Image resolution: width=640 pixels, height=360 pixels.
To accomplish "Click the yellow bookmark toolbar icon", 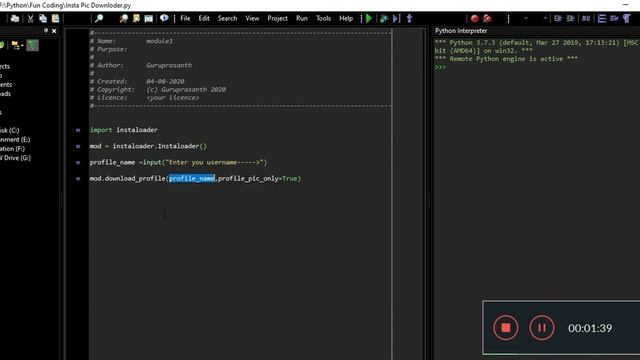I will tap(136, 18).
